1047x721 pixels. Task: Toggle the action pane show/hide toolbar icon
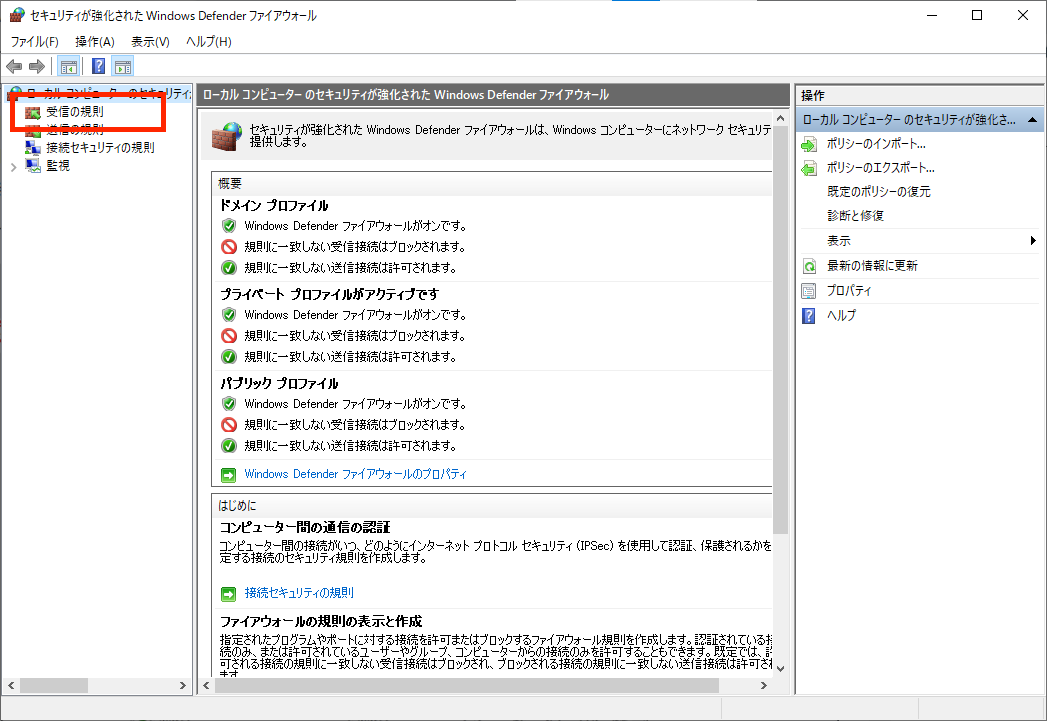coord(123,66)
